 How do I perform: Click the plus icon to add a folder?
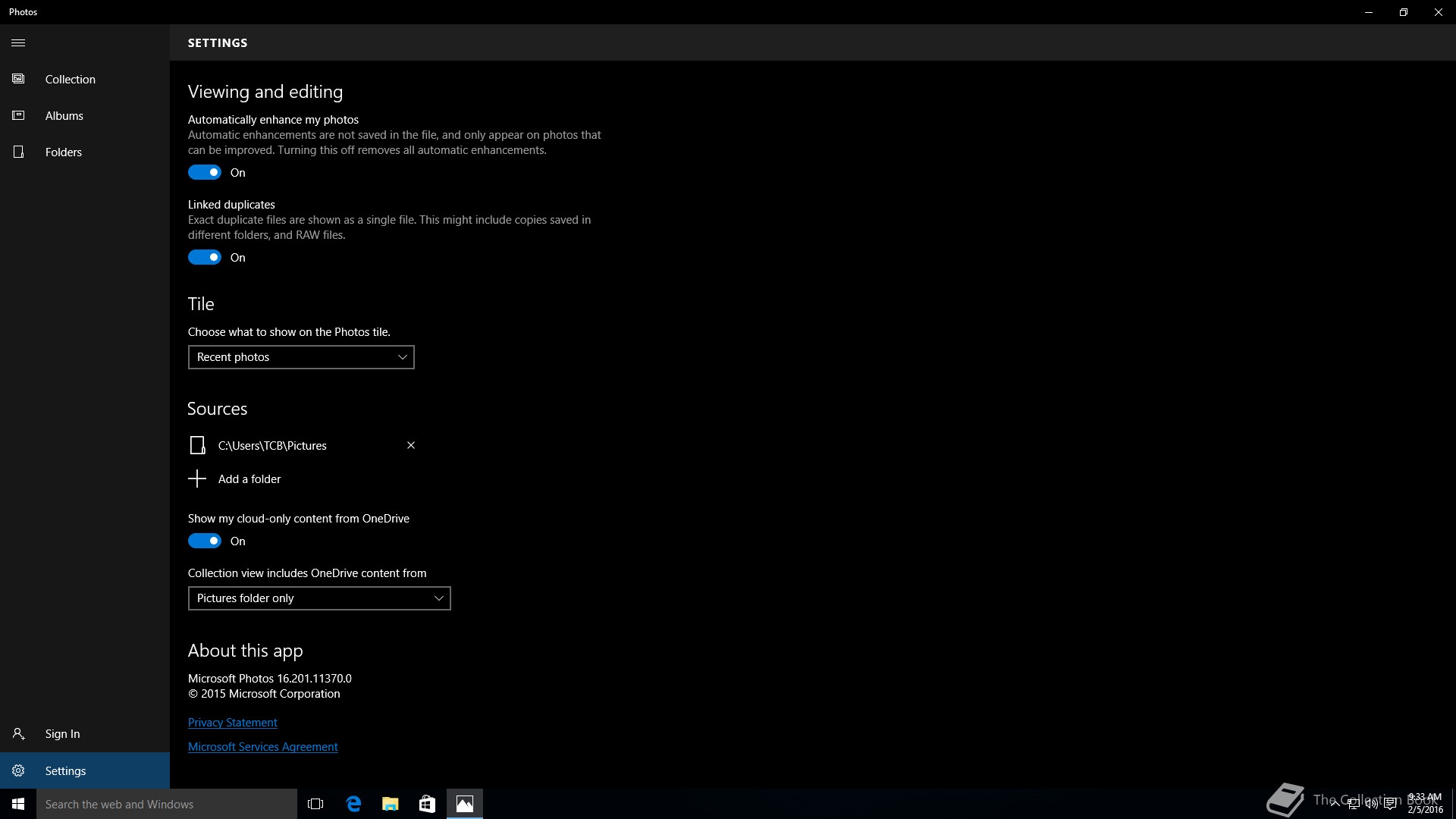click(197, 479)
